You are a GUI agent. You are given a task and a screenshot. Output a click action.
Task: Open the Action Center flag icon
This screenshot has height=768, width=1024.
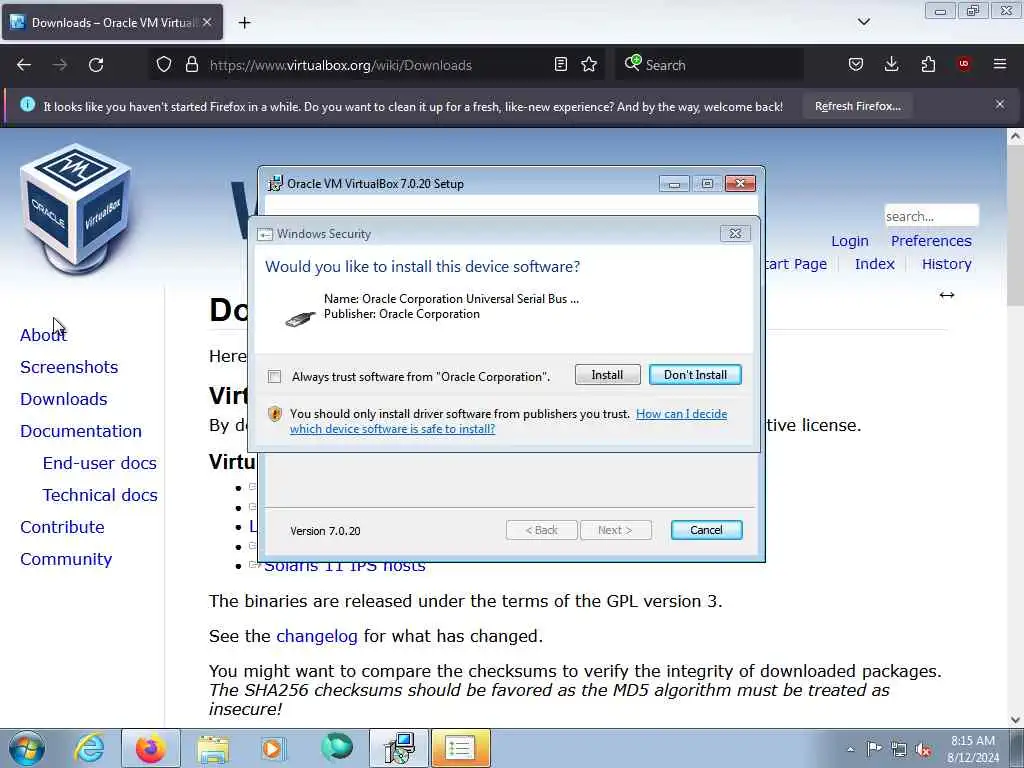[874, 749]
